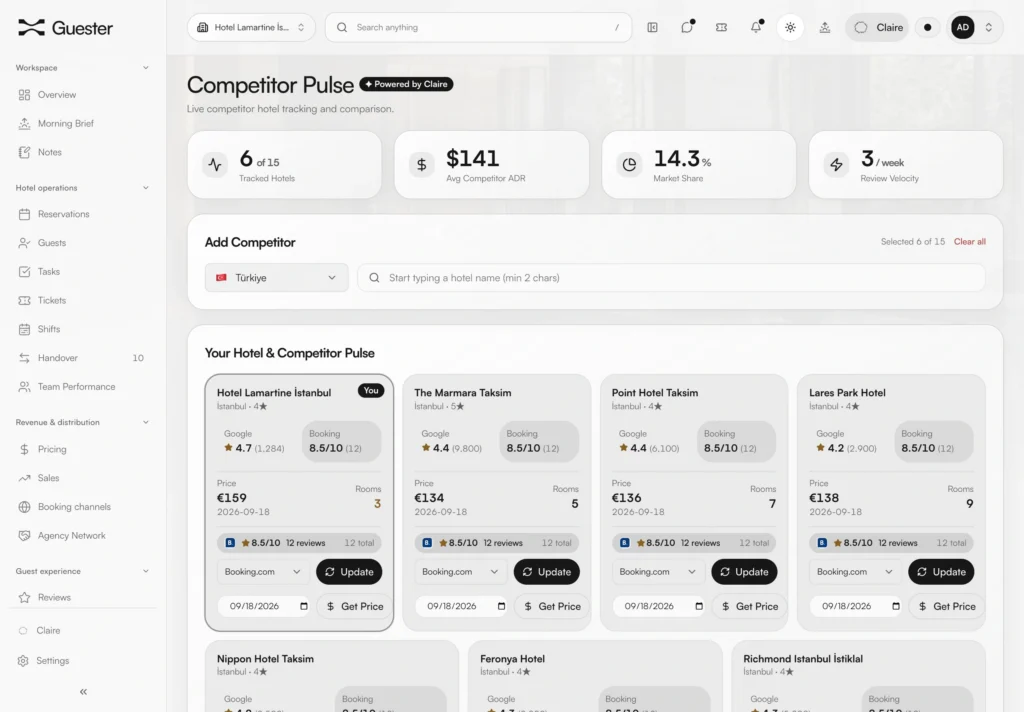Open the AD user avatar
This screenshot has width=1024, height=712.
963,27
